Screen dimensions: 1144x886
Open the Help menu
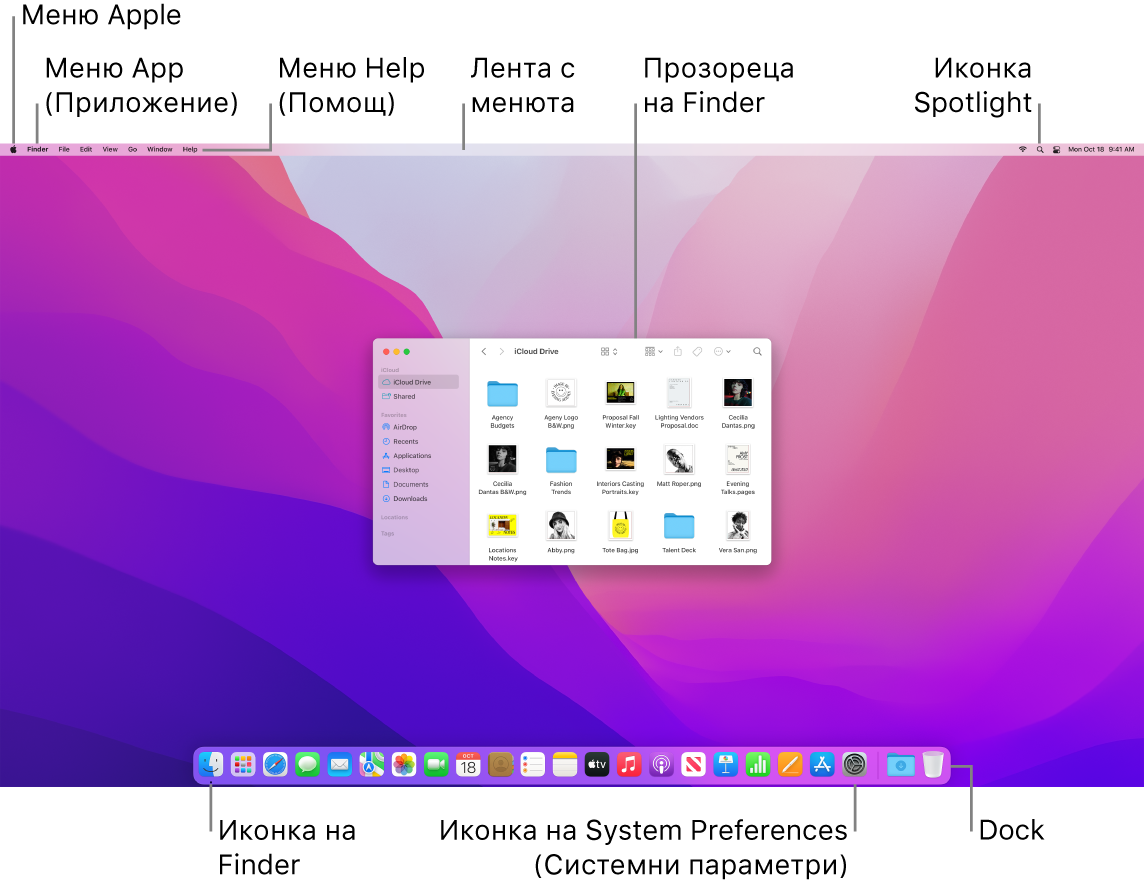point(189,148)
